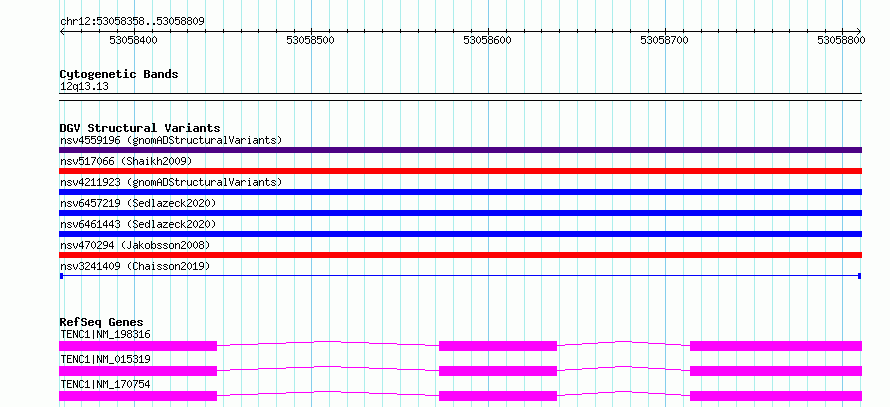Image resolution: width=890 pixels, height=407 pixels.
Task: Click the right arrow of the ruler
Action: click(x=859, y=32)
